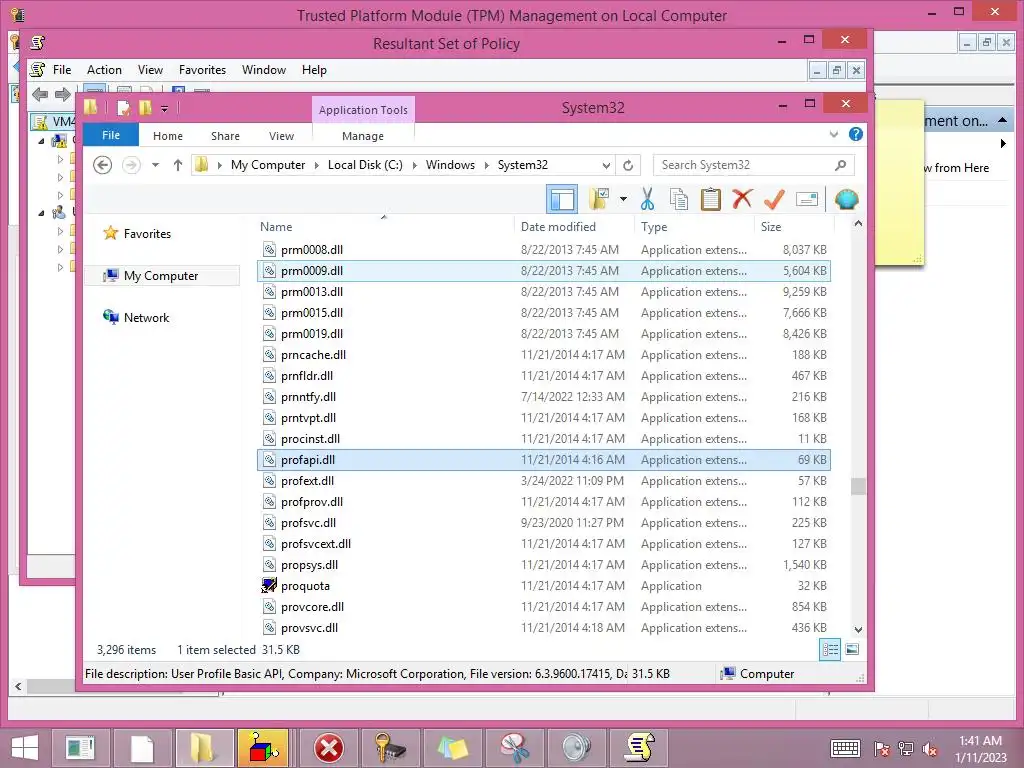The image size is (1024, 768).
Task: Open the Share ribbon tab
Action: coord(225,136)
